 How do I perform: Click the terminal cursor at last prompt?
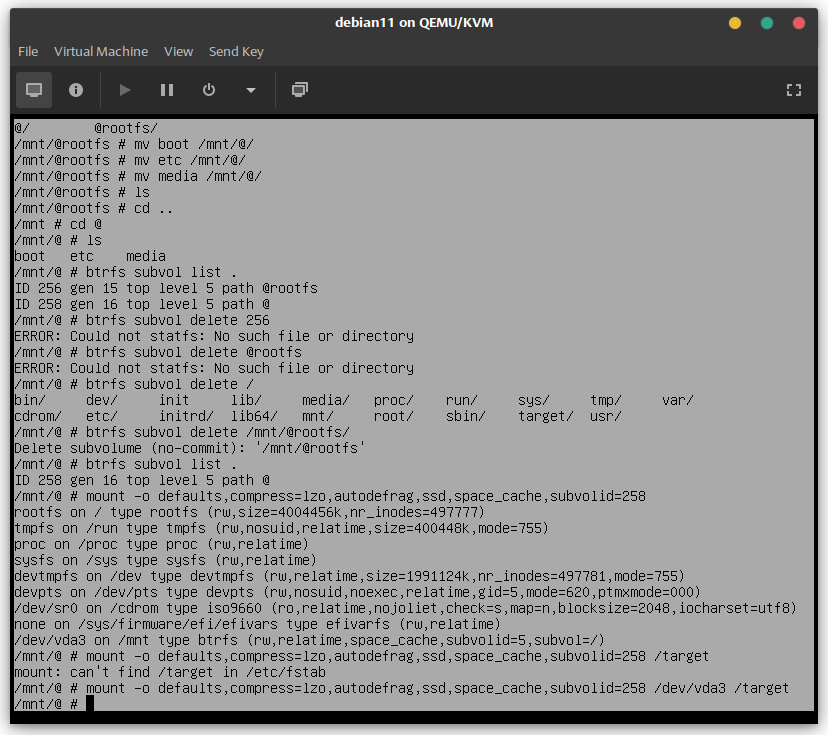coord(89,704)
